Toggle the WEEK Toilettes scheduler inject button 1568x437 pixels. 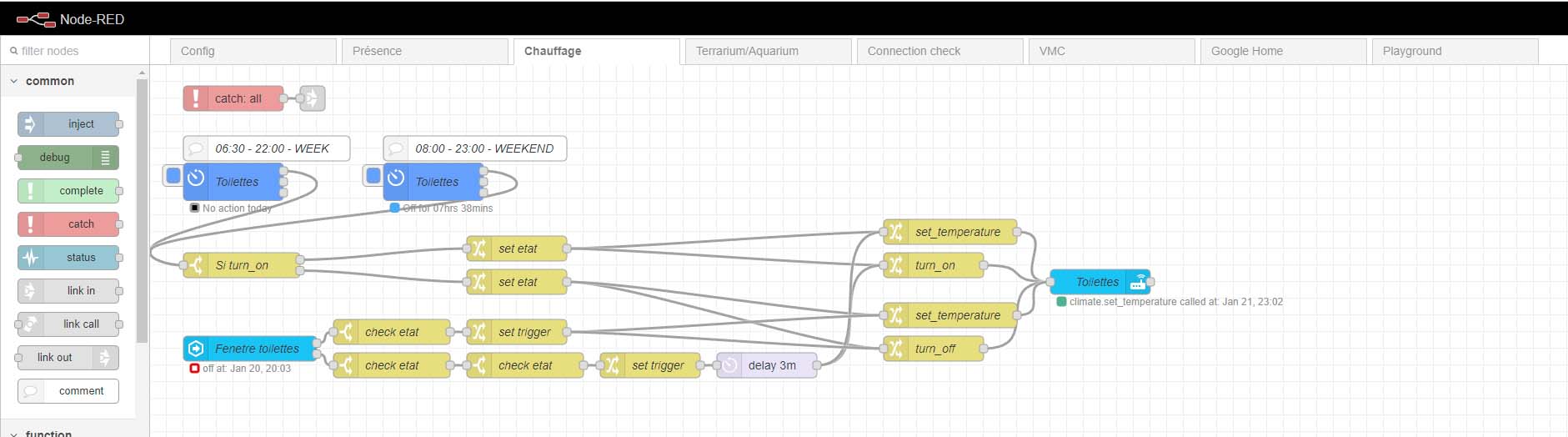pos(173,176)
